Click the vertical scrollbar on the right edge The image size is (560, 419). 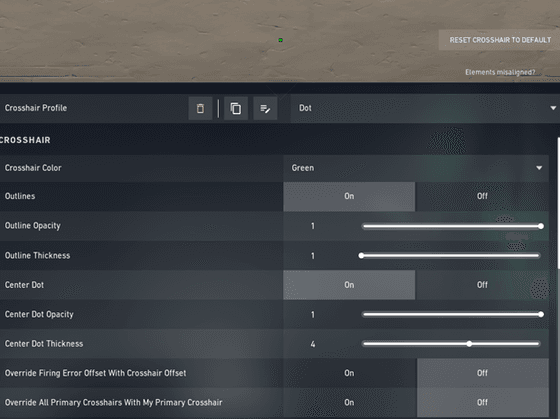coord(558,203)
